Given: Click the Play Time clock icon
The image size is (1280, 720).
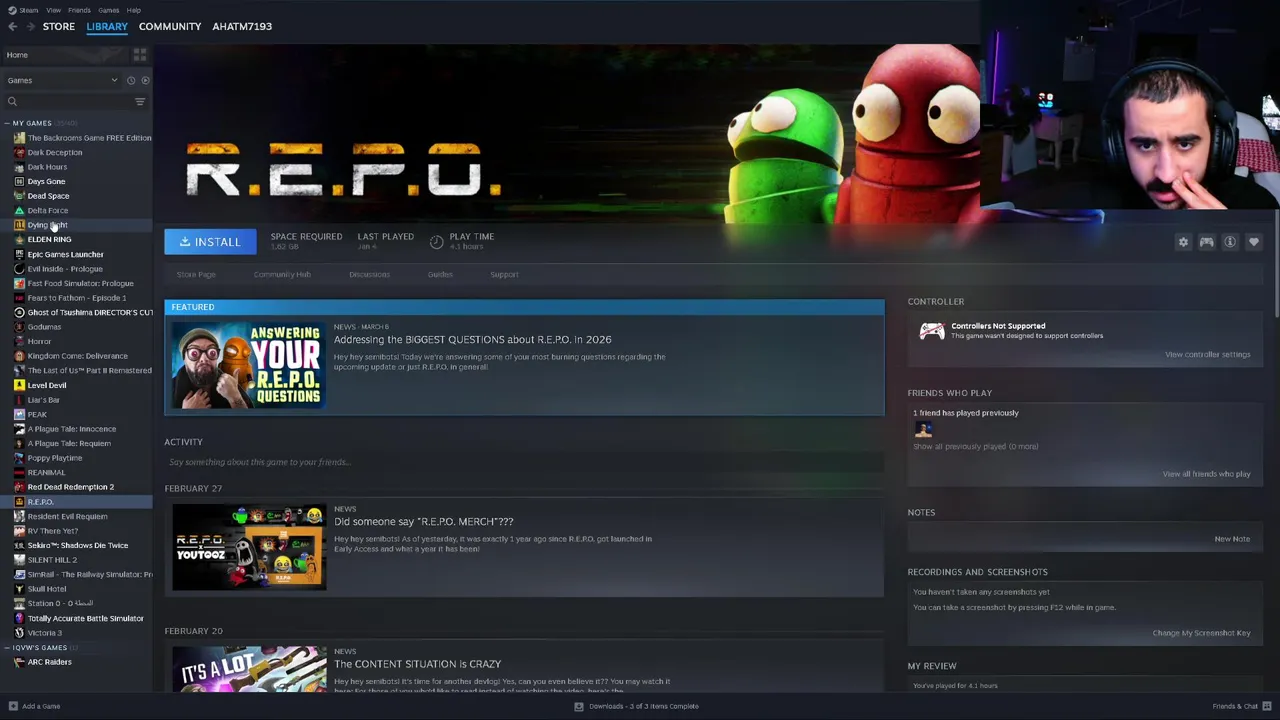Looking at the screenshot, I should click(x=436, y=242).
